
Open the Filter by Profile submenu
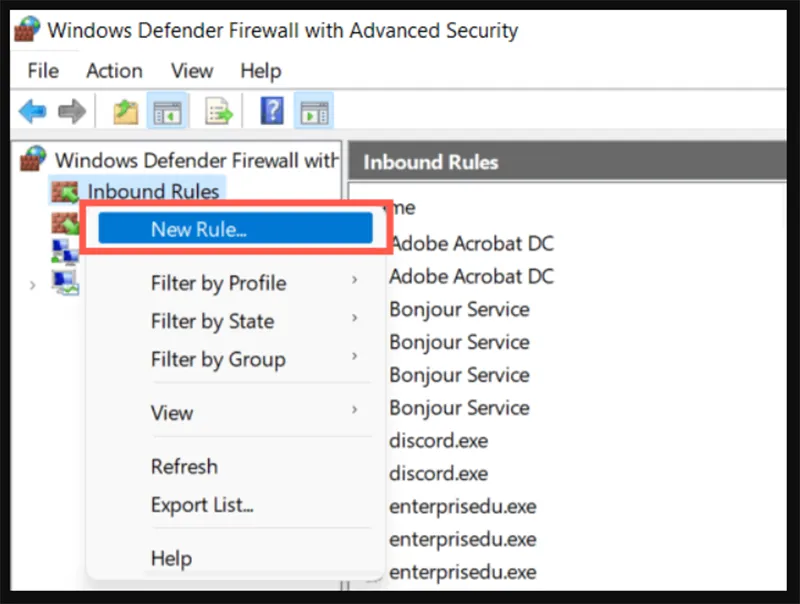tap(218, 283)
